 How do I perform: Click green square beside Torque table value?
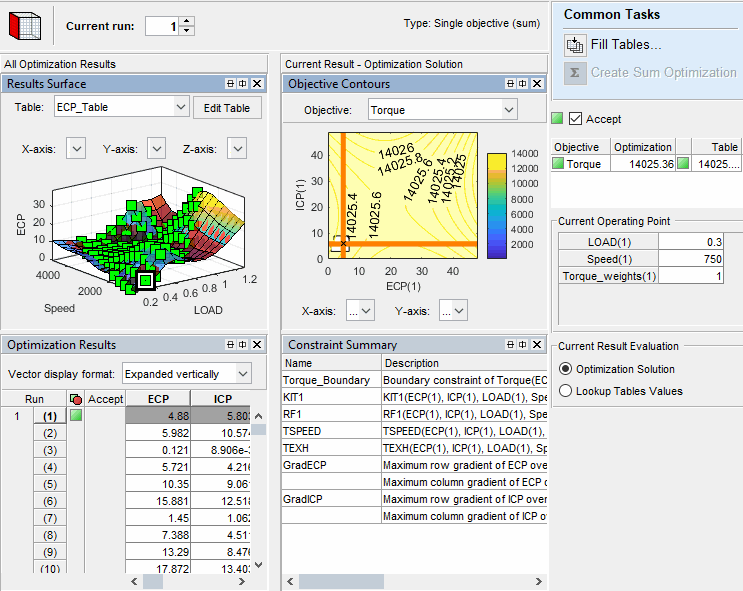pyautogui.click(x=683, y=164)
